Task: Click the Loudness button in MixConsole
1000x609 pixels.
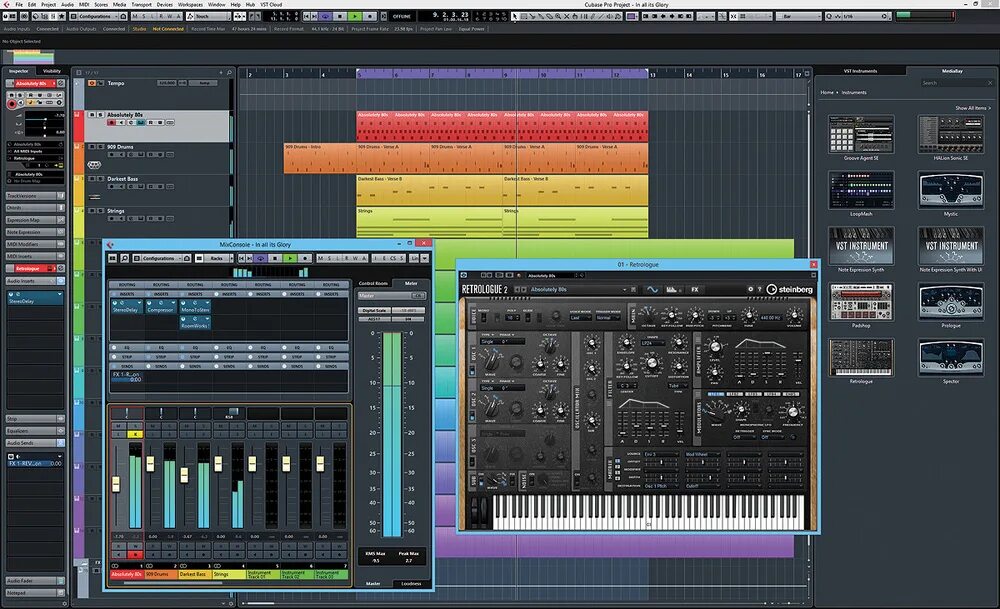Action: click(411, 583)
